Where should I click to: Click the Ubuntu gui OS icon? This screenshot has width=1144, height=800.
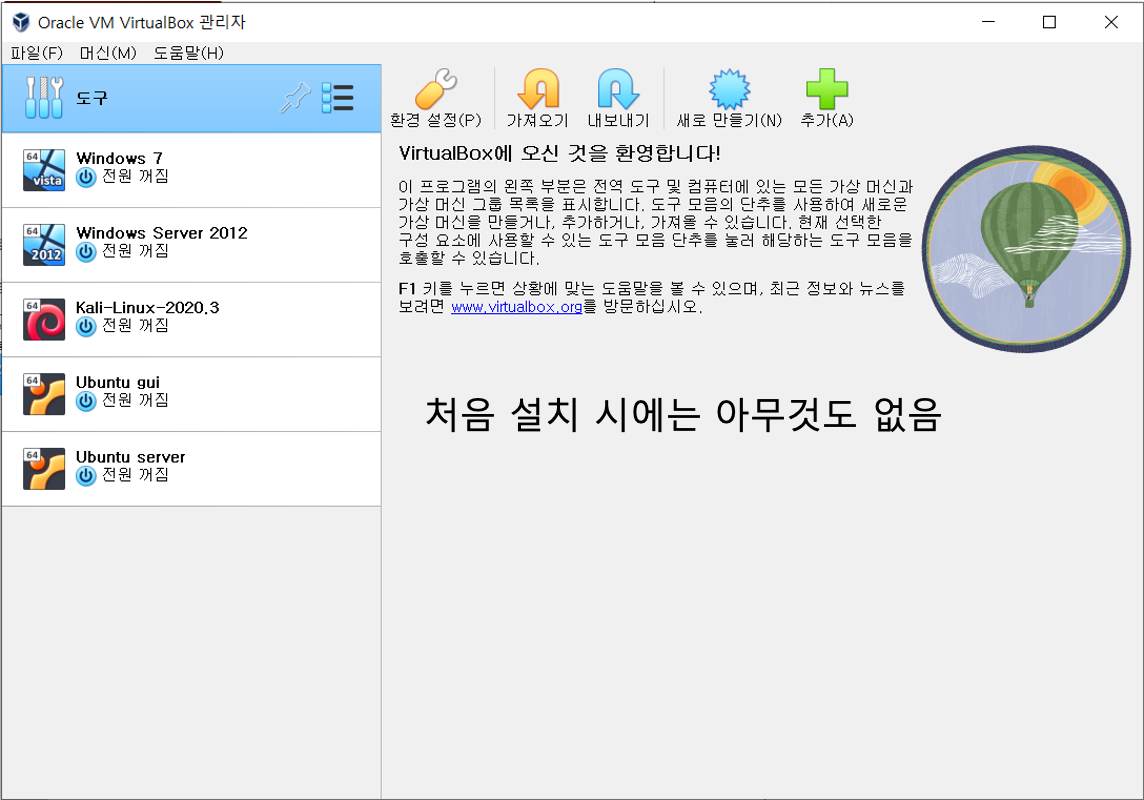click(44, 394)
